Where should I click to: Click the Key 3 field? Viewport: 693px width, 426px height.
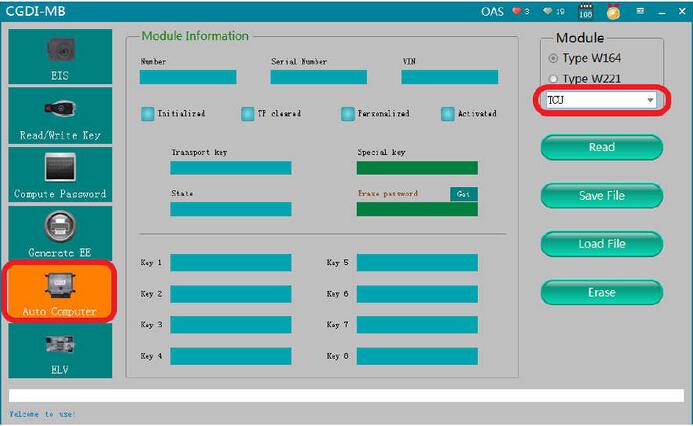click(231, 325)
